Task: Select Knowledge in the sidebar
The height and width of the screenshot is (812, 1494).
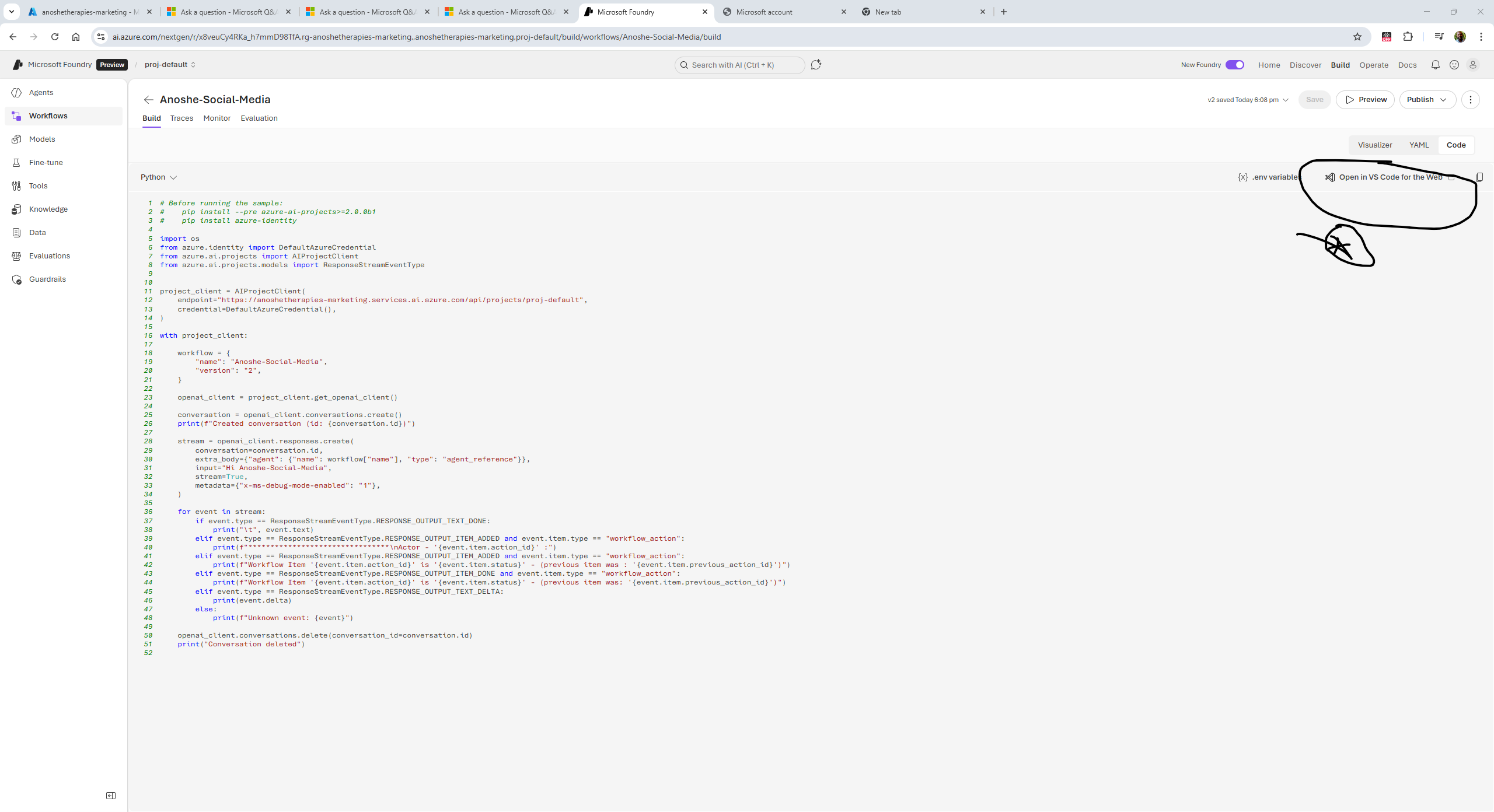Action: [48, 209]
